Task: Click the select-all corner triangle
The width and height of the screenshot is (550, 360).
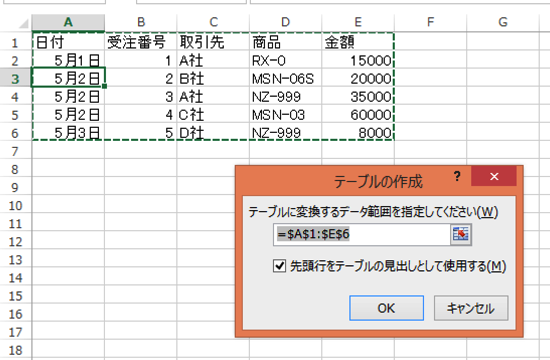Action: [23, 23]
